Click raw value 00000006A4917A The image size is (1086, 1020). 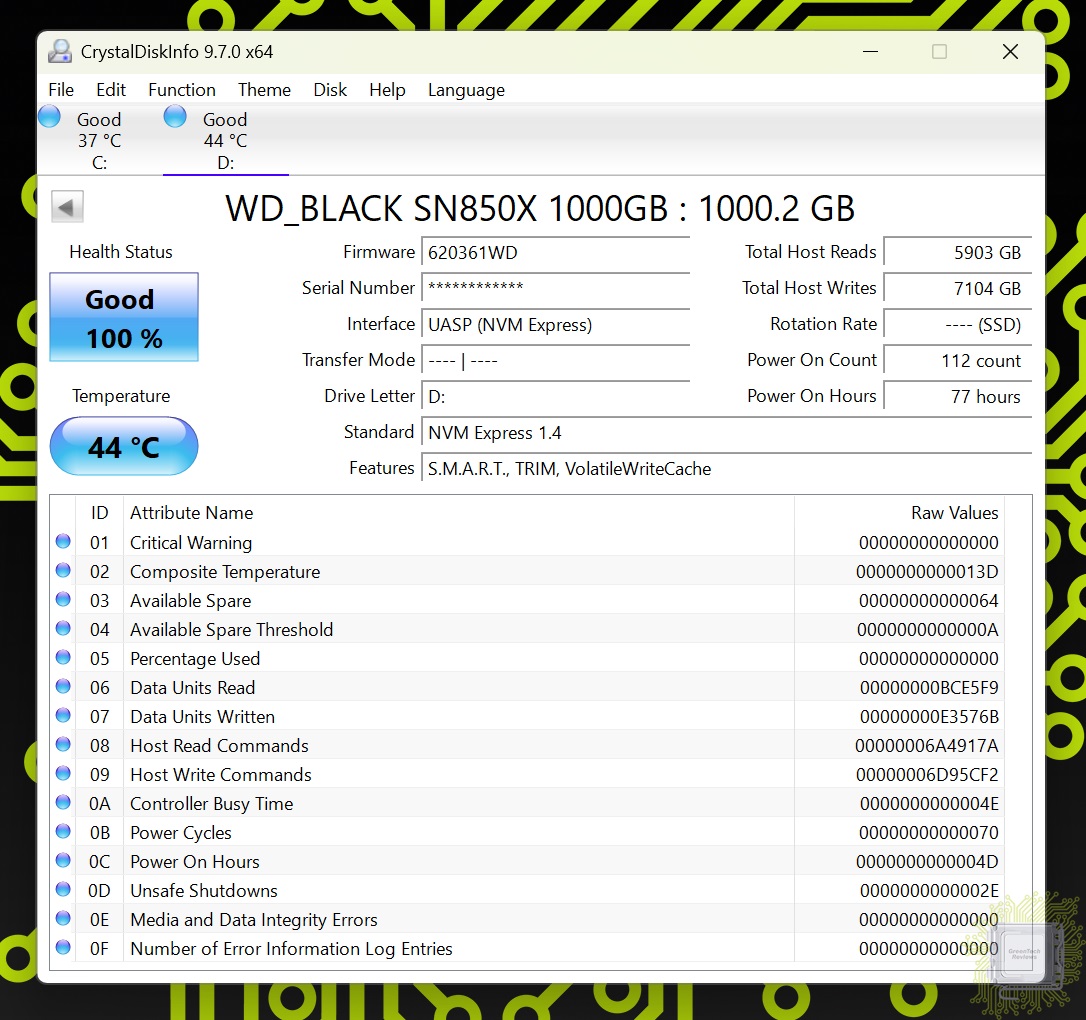pos(927,746)
